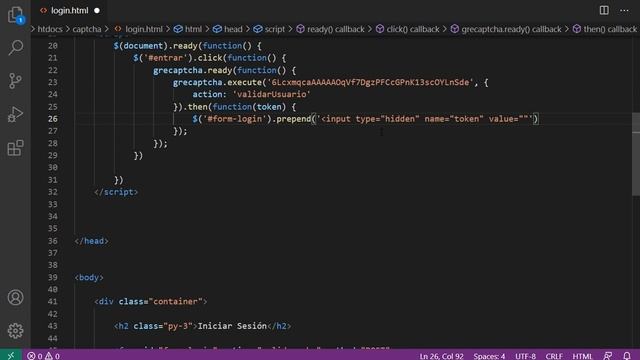This screenshot has width=640, height=360.
Task: Open the grecaptcha.ready() callback breadcrumb
Action: (x=506, y=29)
